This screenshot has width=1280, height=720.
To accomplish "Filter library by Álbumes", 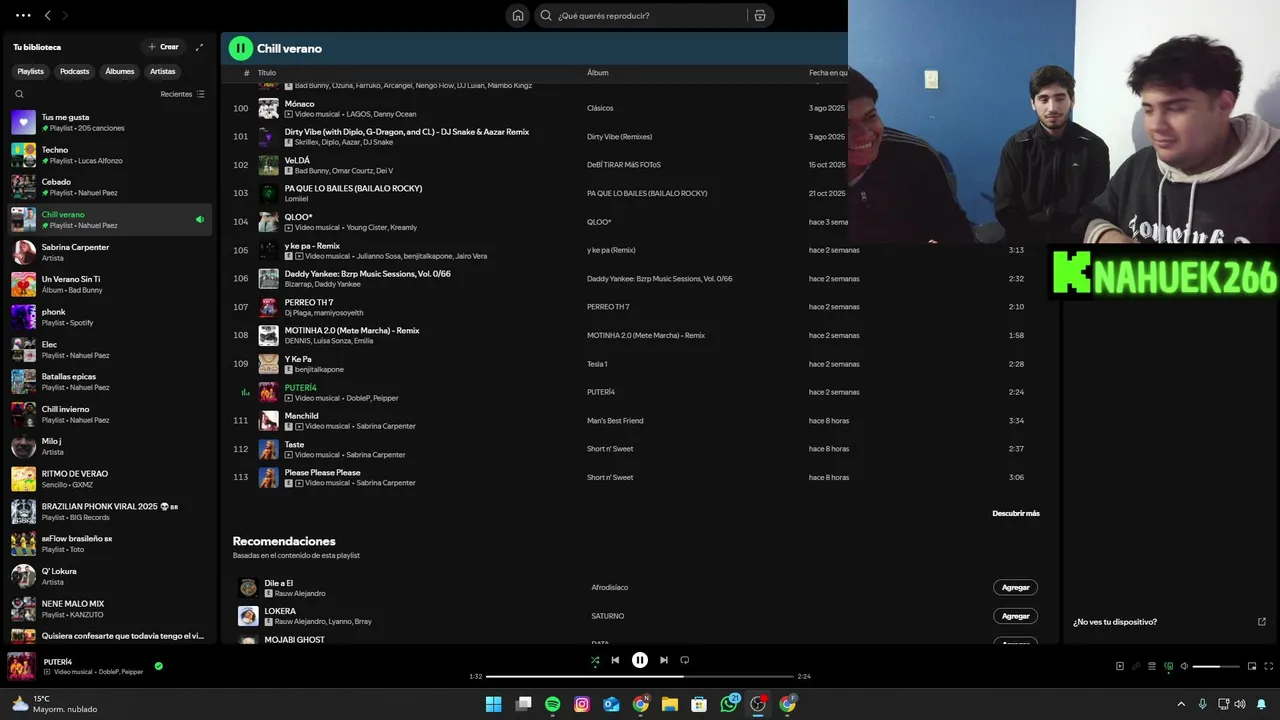I will point(120,72).
